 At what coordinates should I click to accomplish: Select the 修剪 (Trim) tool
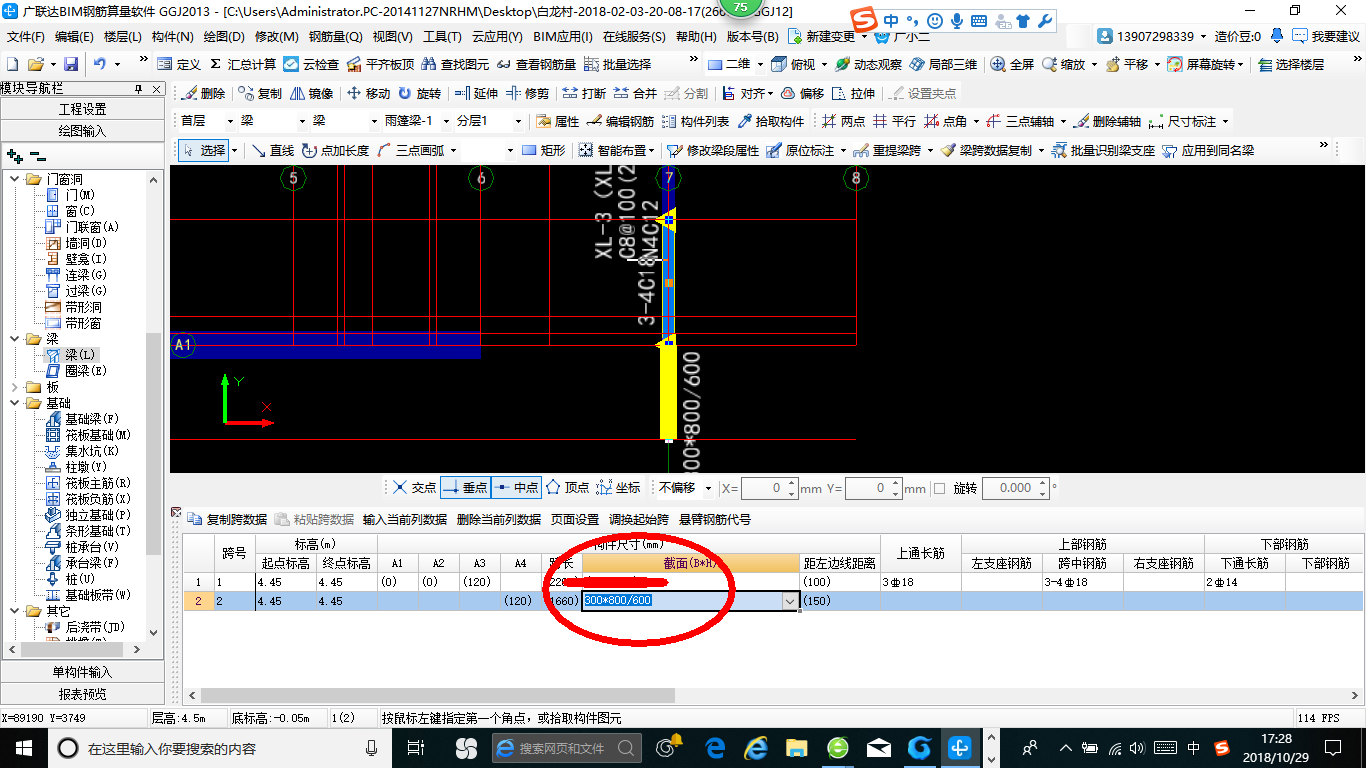(528, 93)
